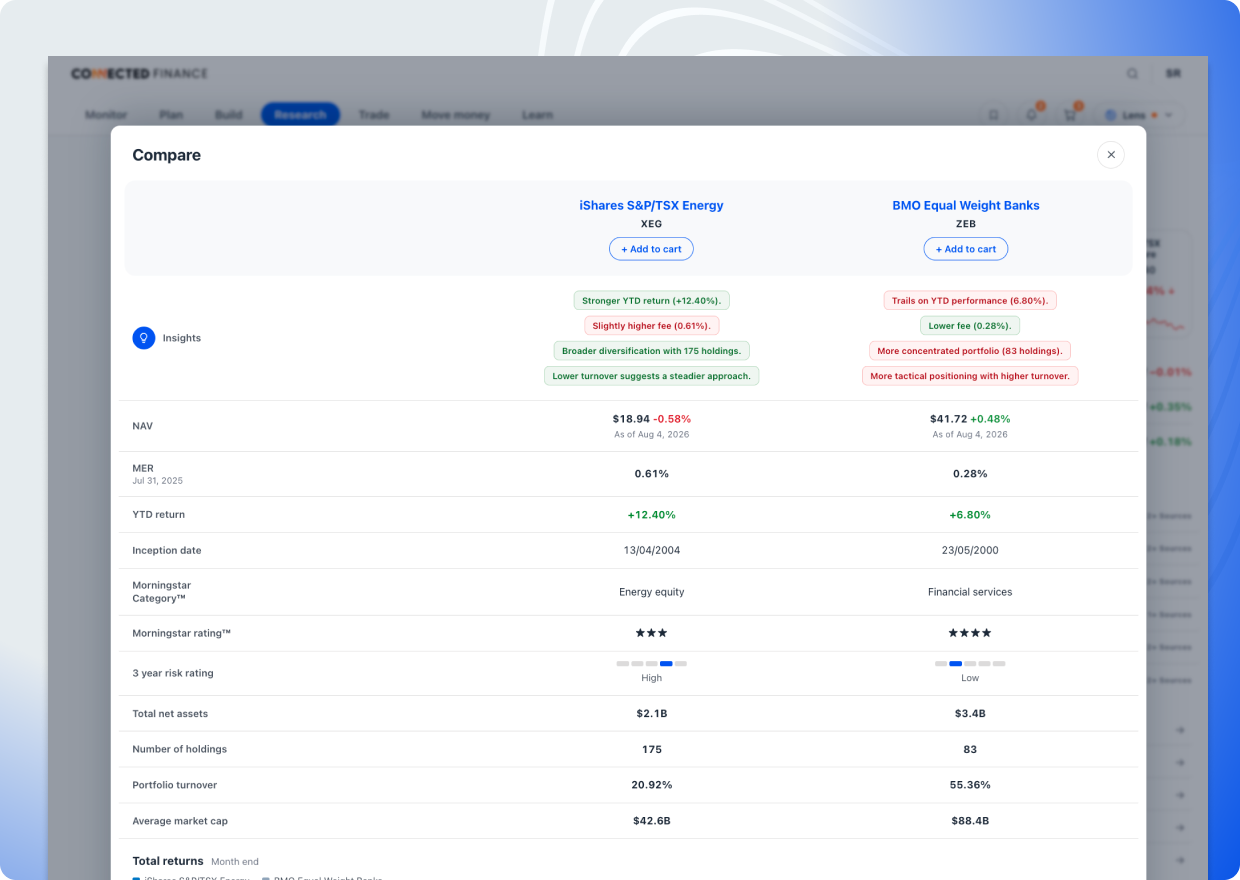1240x880 pixels.
Task: Add iShares S&P/TSX Energy to cart
Action: point(651,249)
